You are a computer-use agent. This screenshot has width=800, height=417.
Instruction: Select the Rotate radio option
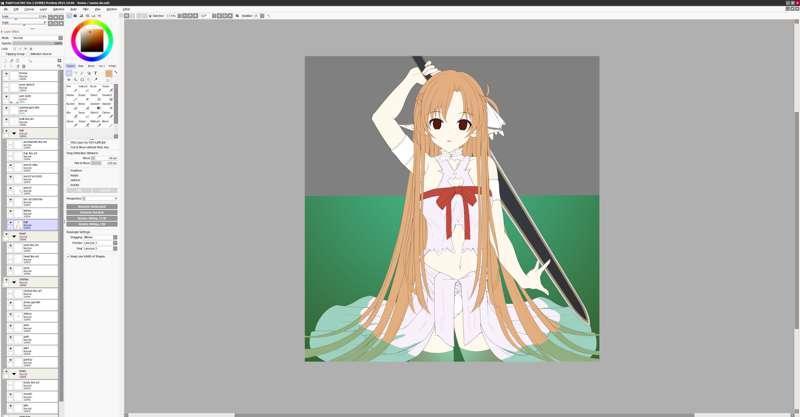coord(69,185)
